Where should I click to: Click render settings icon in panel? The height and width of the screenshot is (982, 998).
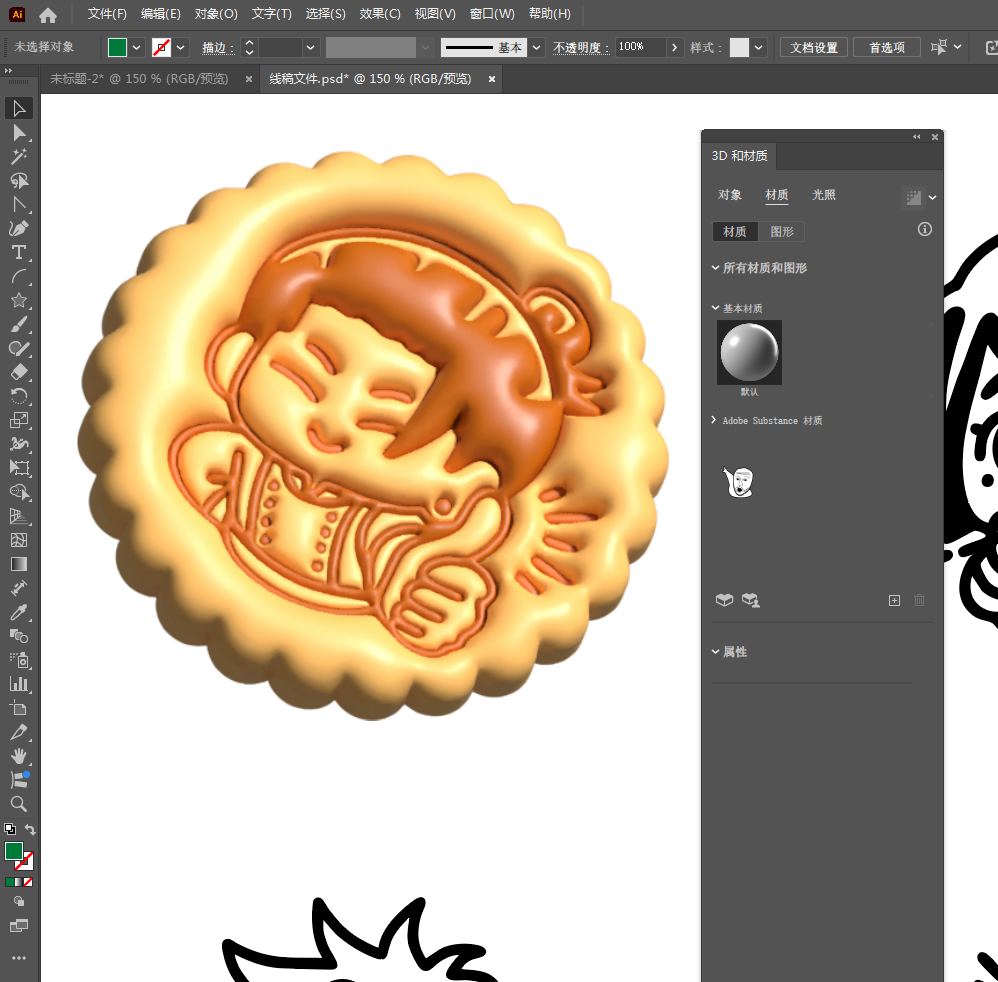pyautogui.click(x=913, y=197)
